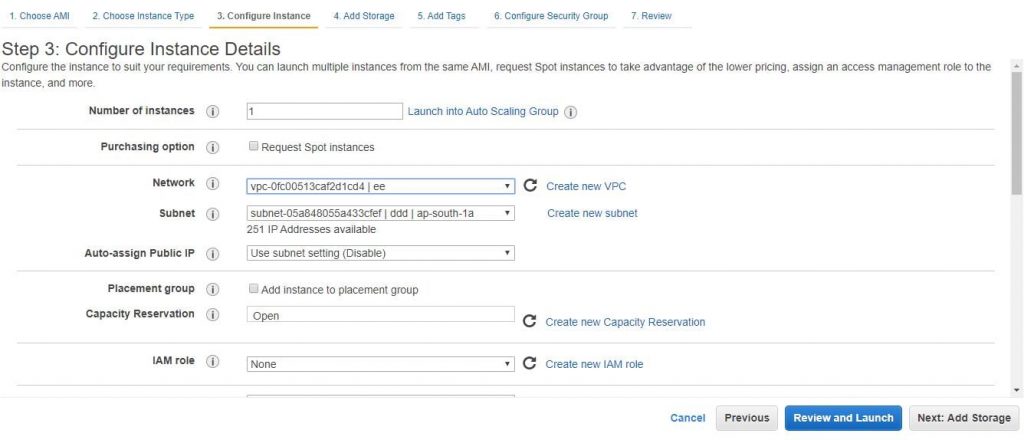Go to 2. Choose Instance Type tab

143,16
